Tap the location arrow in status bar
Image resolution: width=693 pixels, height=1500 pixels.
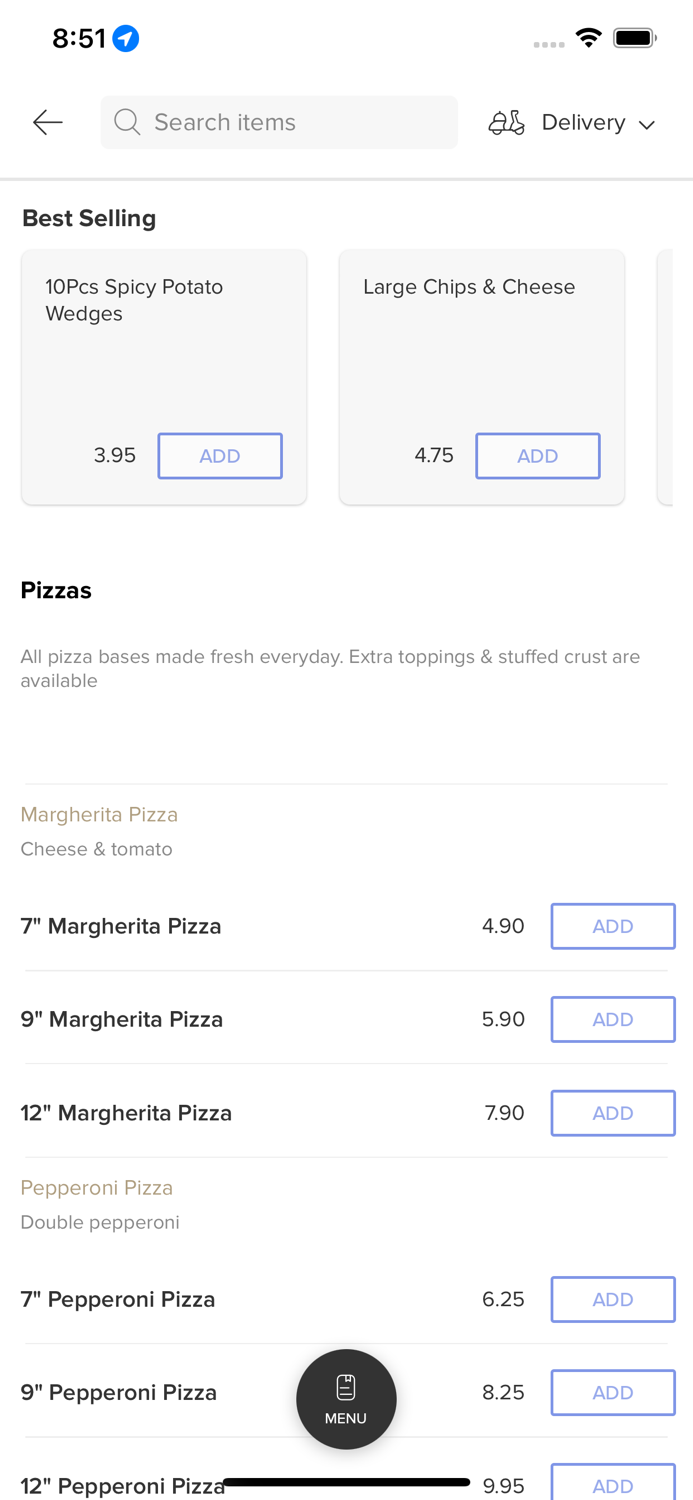pos(126,38)
